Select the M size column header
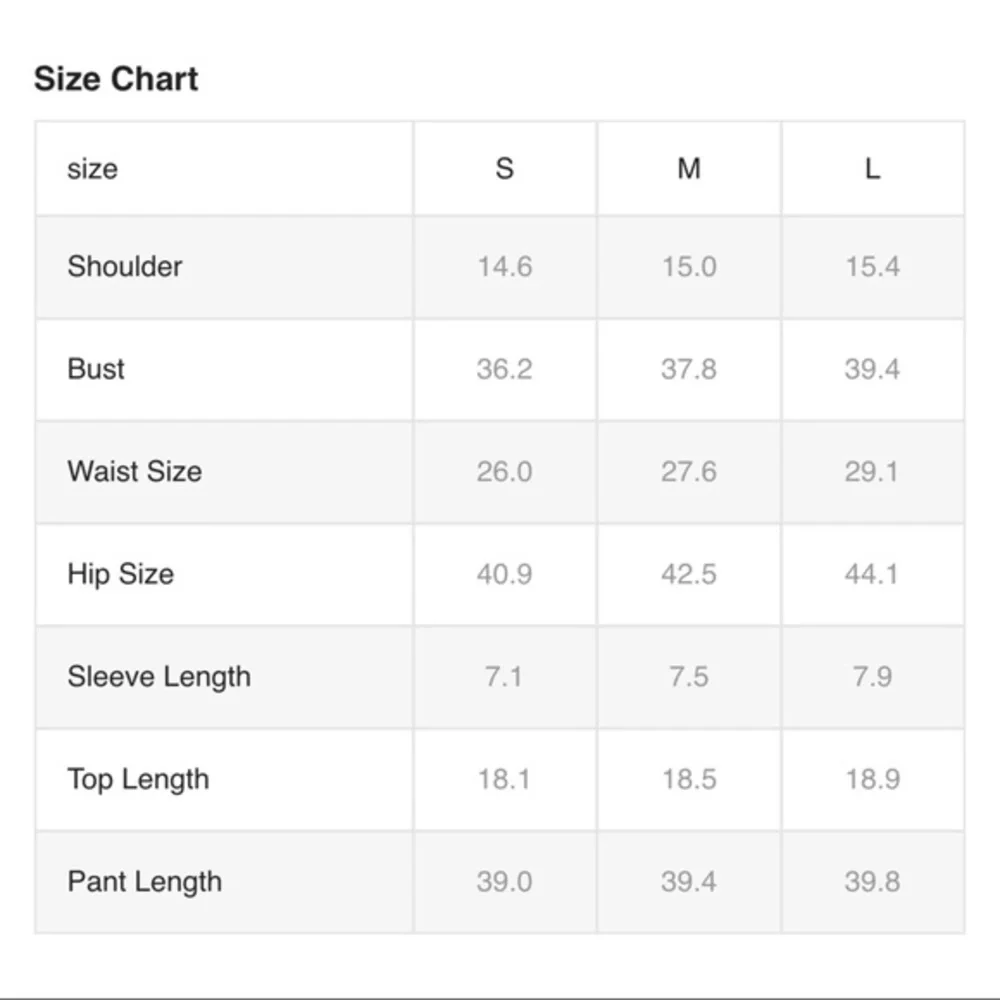This screenshot has width=1000, height=1000. 688,168
